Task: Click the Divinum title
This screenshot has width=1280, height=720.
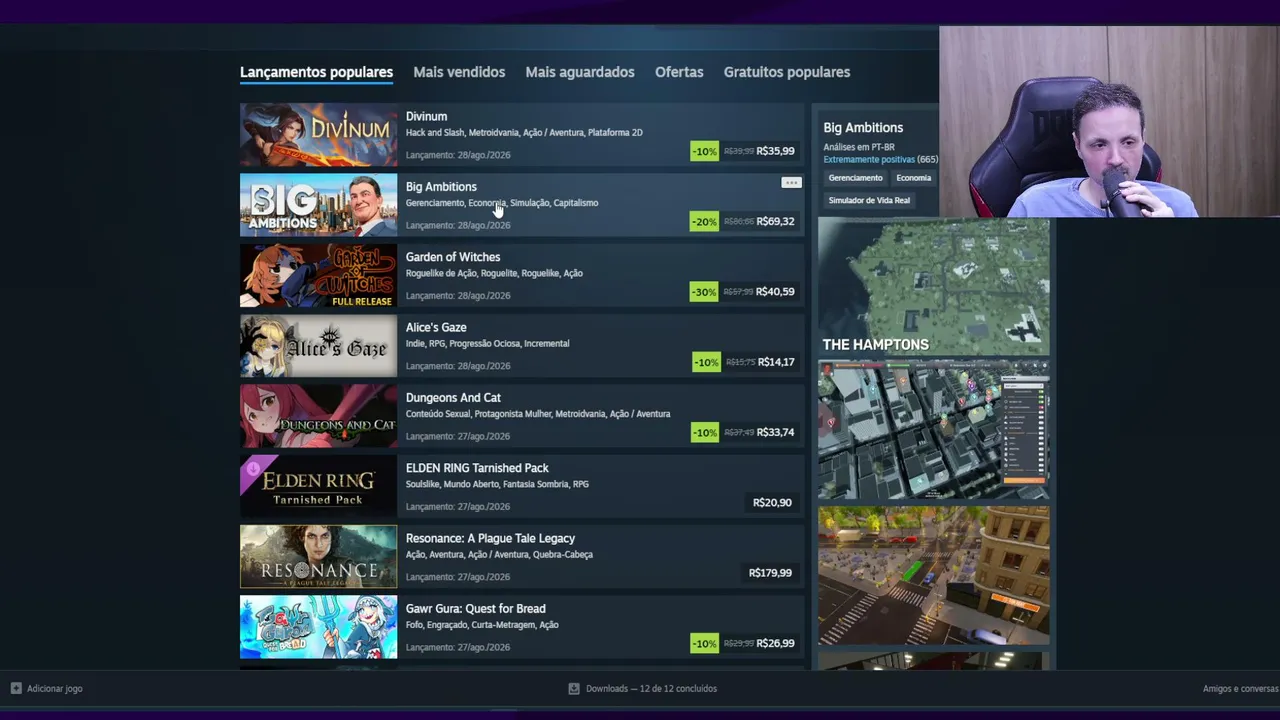Action: pos(426,116)
